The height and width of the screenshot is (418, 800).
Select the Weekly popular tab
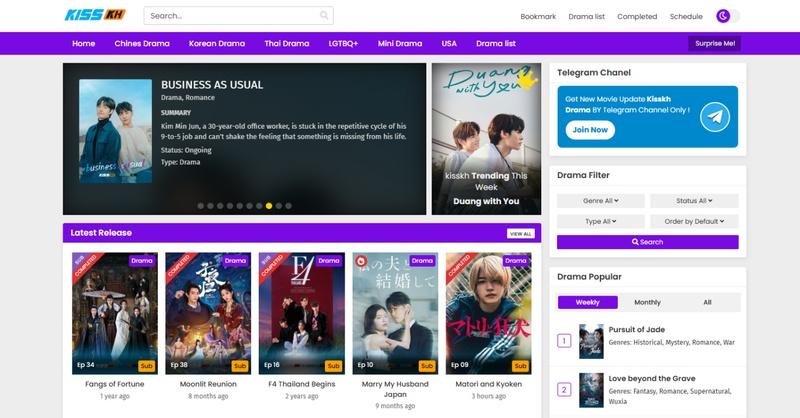click(x=588, y=302)
